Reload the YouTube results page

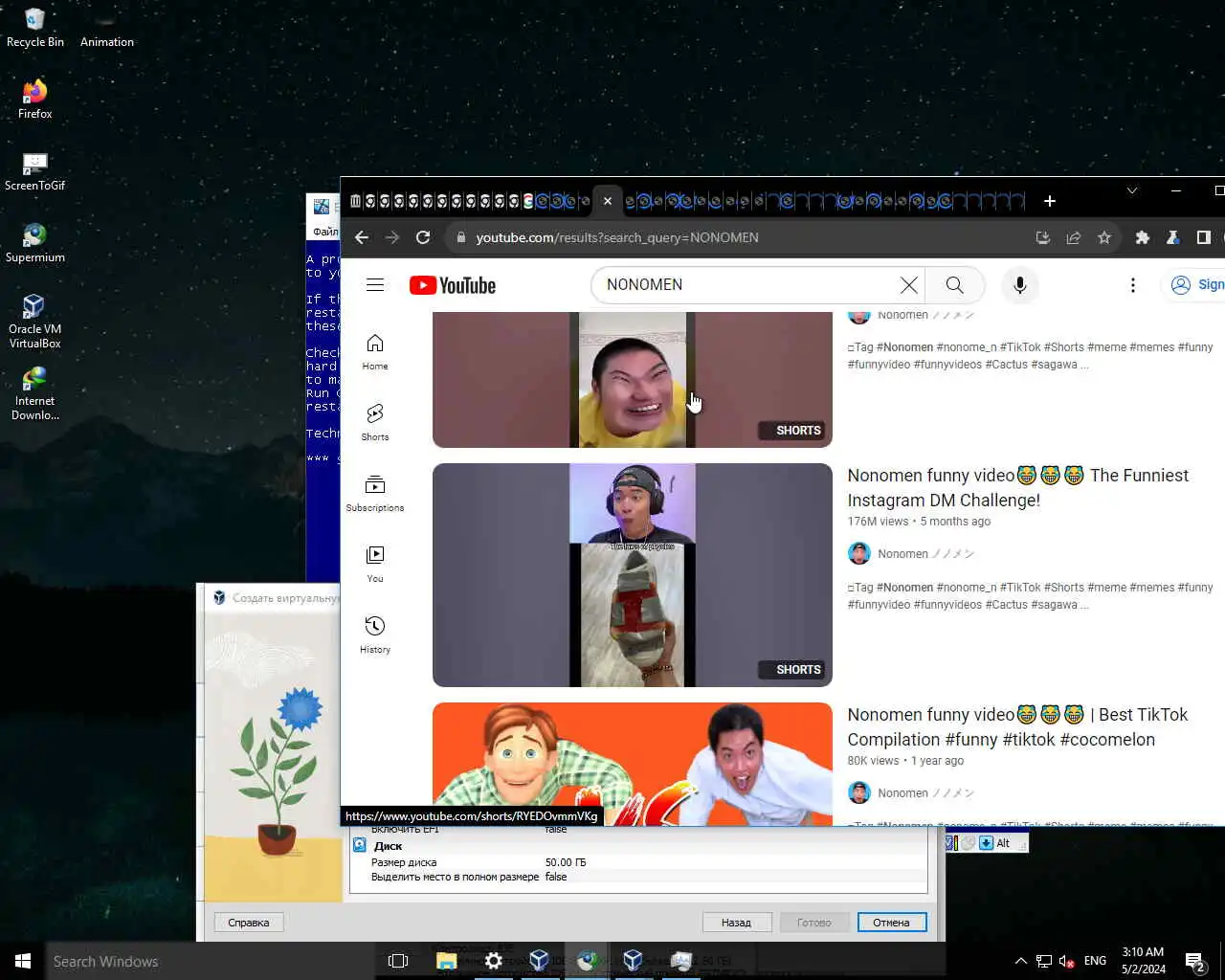[423, 237]
